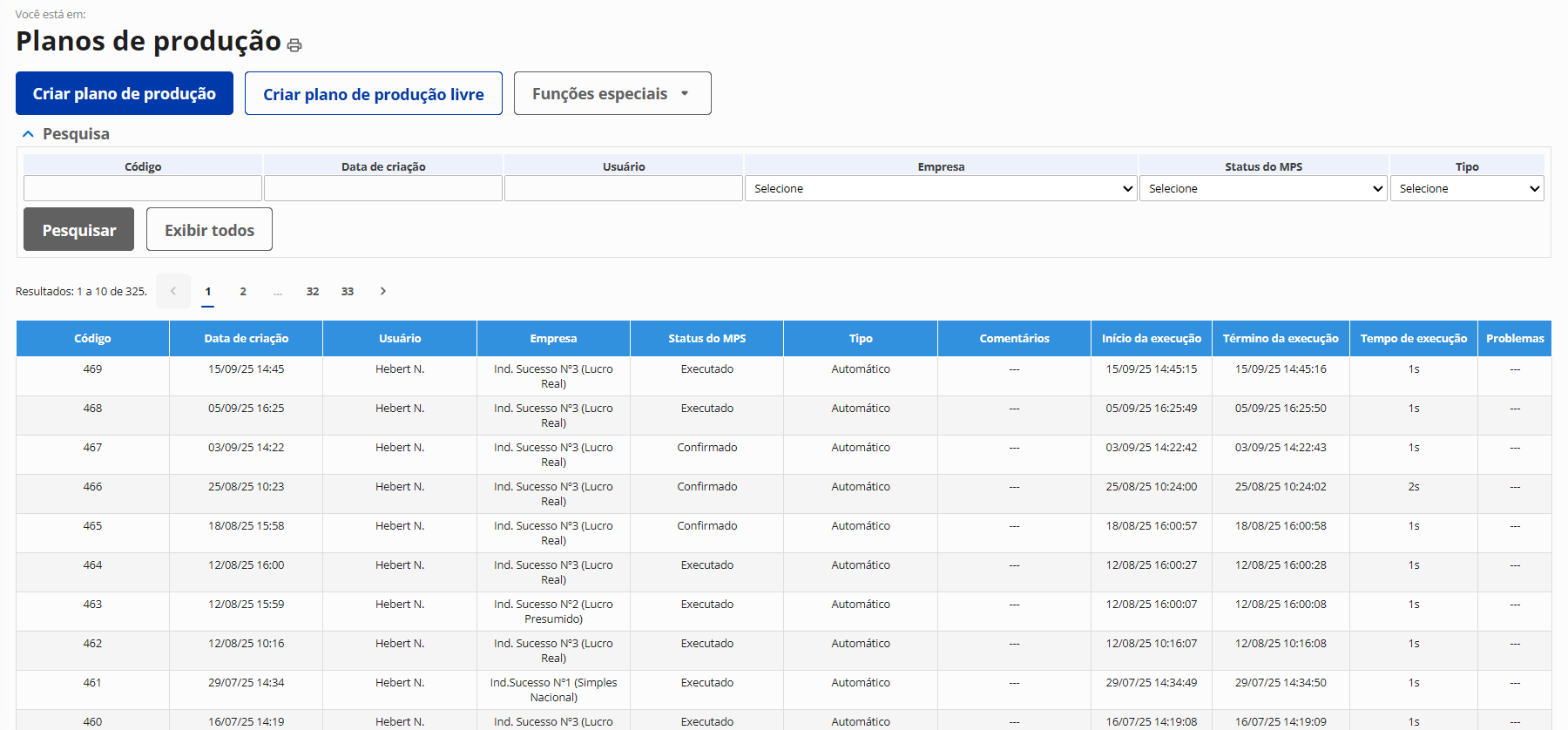Open the Funções especiais dropdown
Viewport: 1568px width, 730px height.
click(x=612, y=93)
